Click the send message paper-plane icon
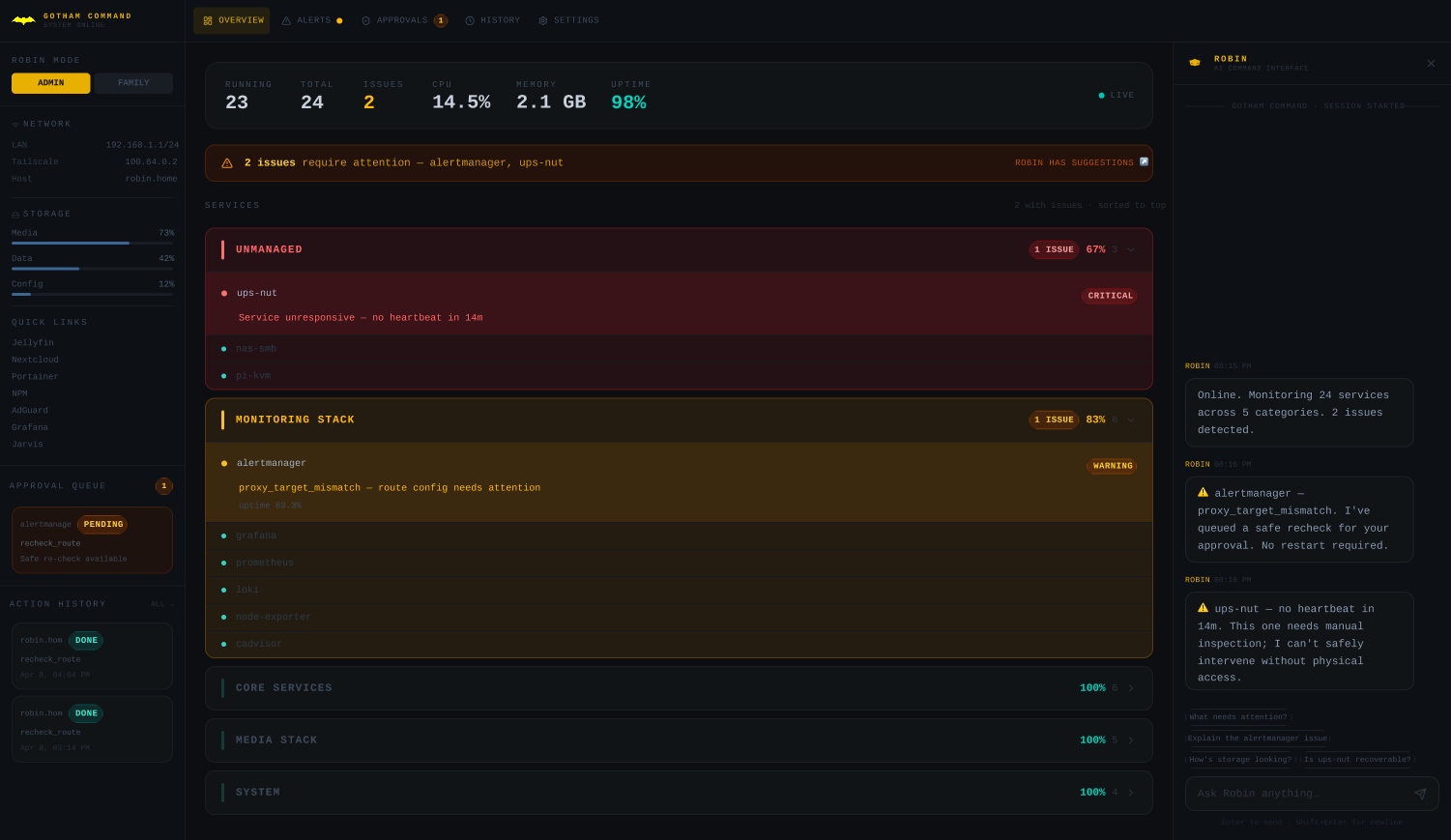Screen dimensions: 1451x840 click(x=1420, y=794)
